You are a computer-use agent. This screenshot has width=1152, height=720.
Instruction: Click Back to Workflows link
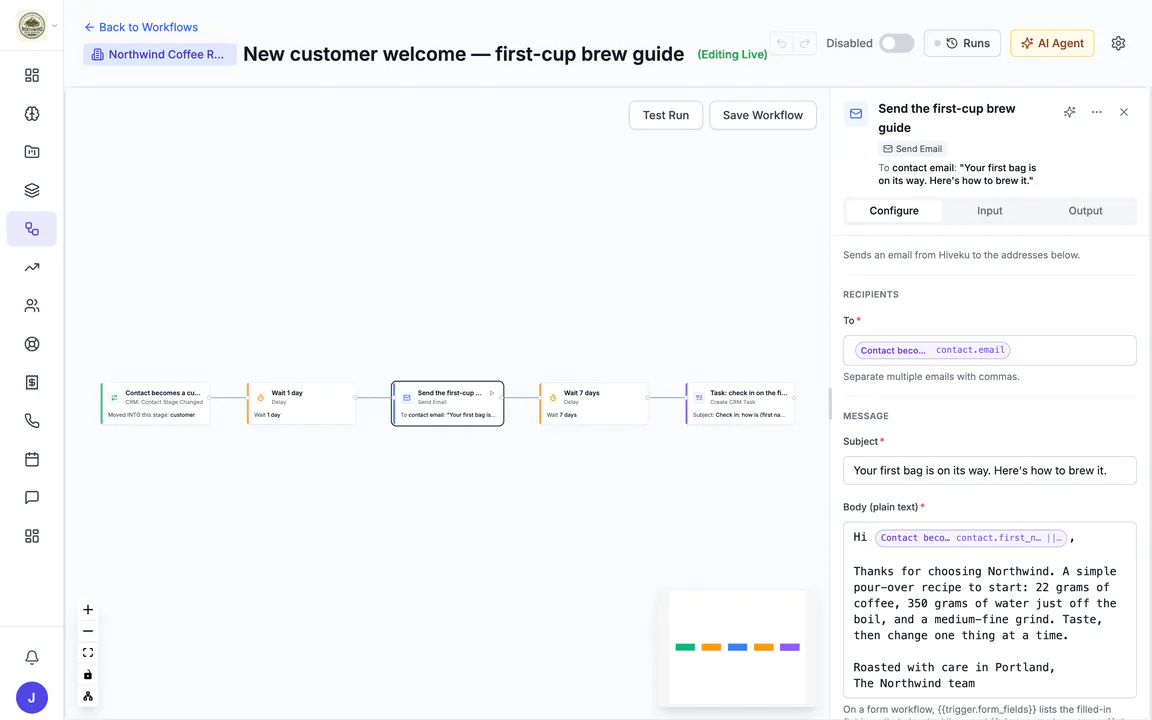(x=141, y=27)
